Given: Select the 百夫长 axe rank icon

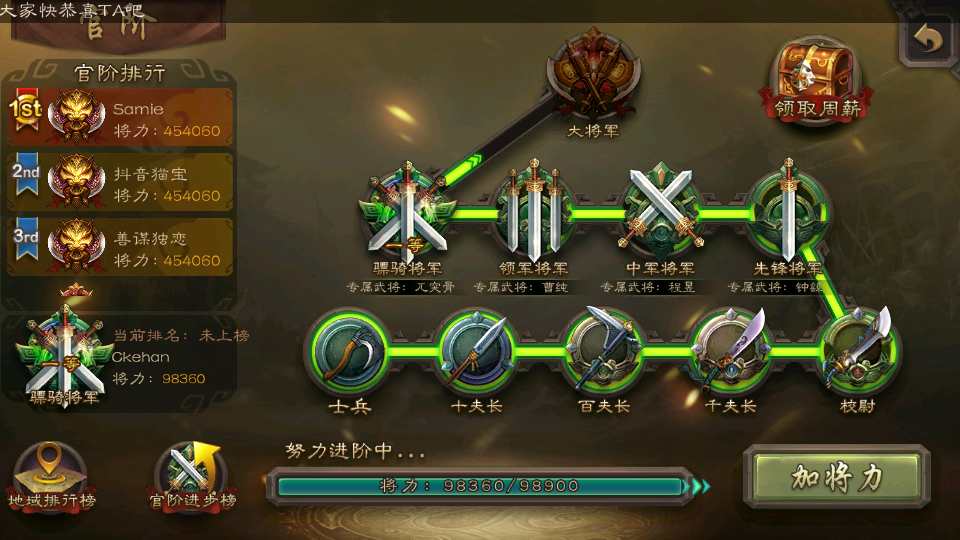Looking at the screenshot, I should pyautogui.click(x=604, y=351).
